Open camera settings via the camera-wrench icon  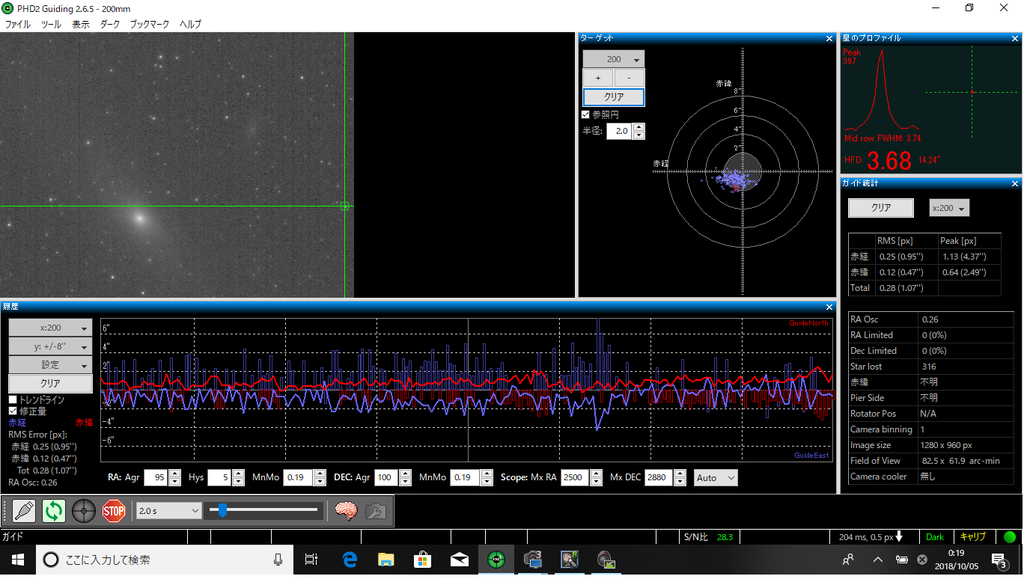point(376,511)
